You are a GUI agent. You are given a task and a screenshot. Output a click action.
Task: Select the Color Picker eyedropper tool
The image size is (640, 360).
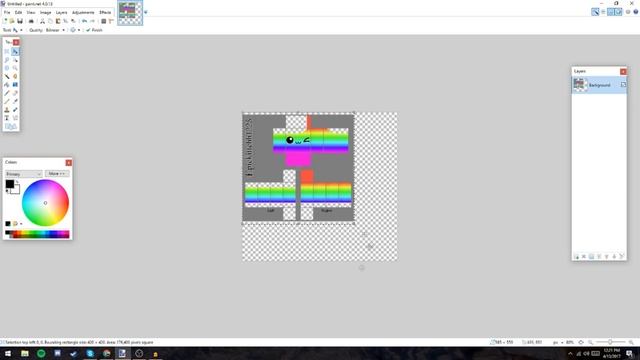click(15, 101)
